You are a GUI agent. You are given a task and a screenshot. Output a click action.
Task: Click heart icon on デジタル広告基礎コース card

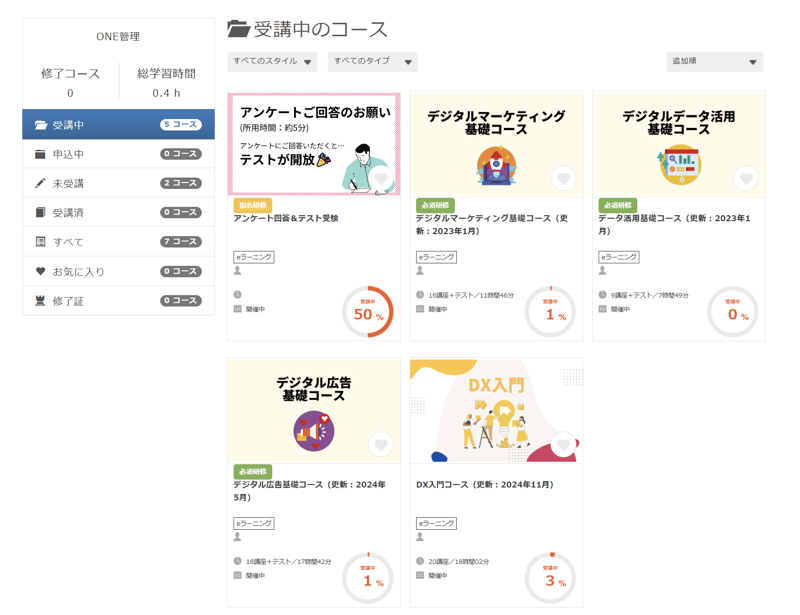coord(381,445)
